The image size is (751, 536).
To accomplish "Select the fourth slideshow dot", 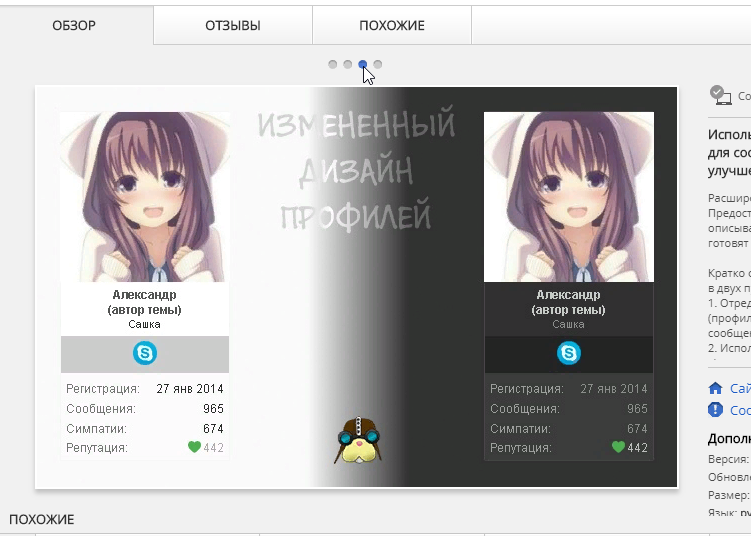I will 378,64.
